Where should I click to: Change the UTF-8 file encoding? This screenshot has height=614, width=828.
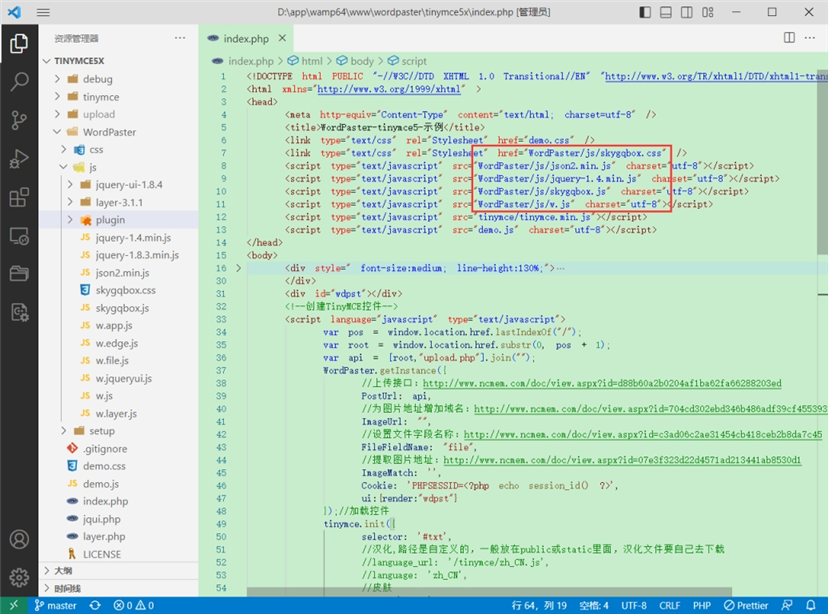coord(634,606)
